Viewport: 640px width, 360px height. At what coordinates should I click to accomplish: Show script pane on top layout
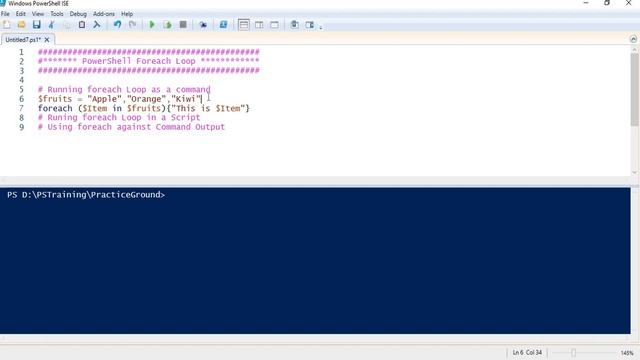(x=244, y=25)
